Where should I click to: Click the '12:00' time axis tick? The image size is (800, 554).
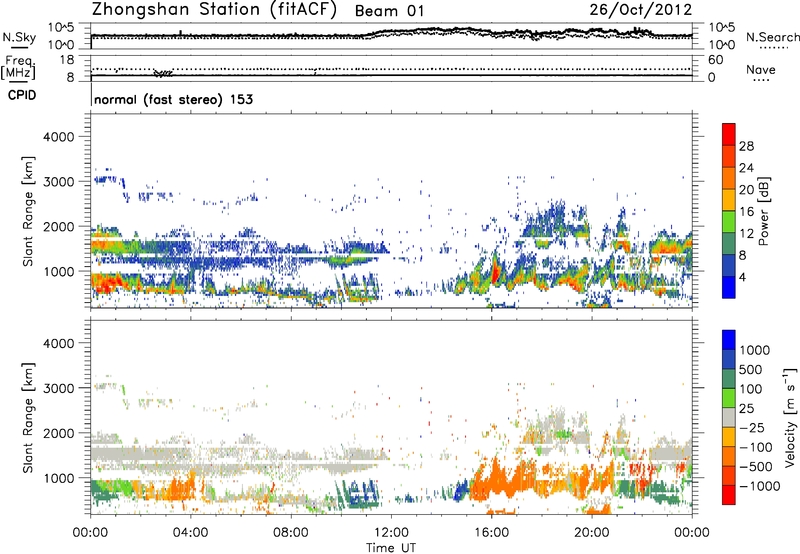tap(391, 533)
